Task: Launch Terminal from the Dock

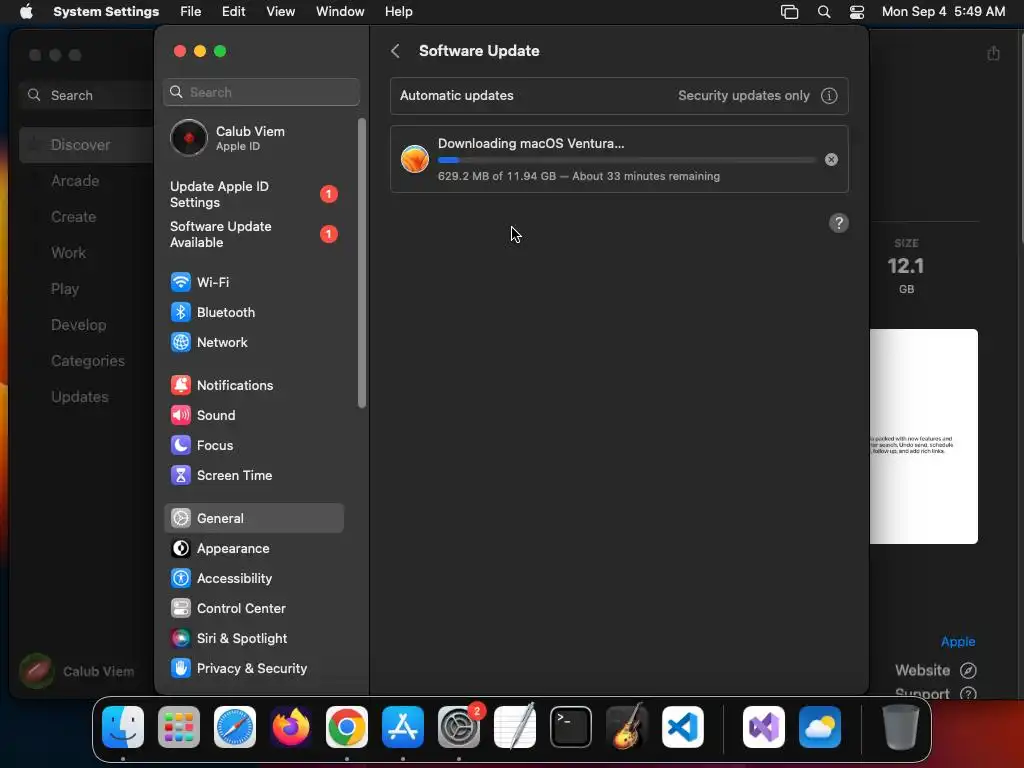Action: coord(571,727)
